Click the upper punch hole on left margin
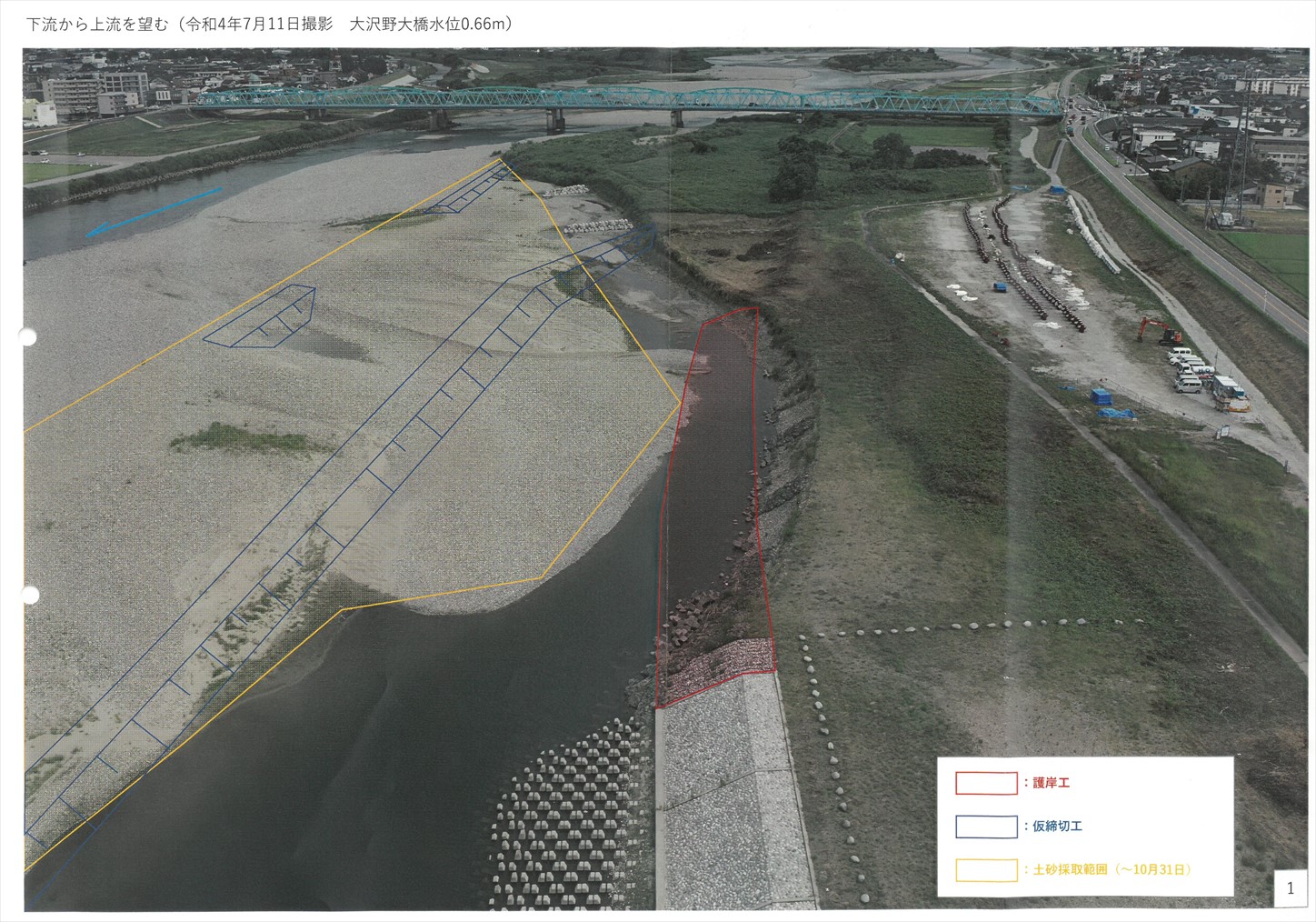 click(x=27, y=337)
